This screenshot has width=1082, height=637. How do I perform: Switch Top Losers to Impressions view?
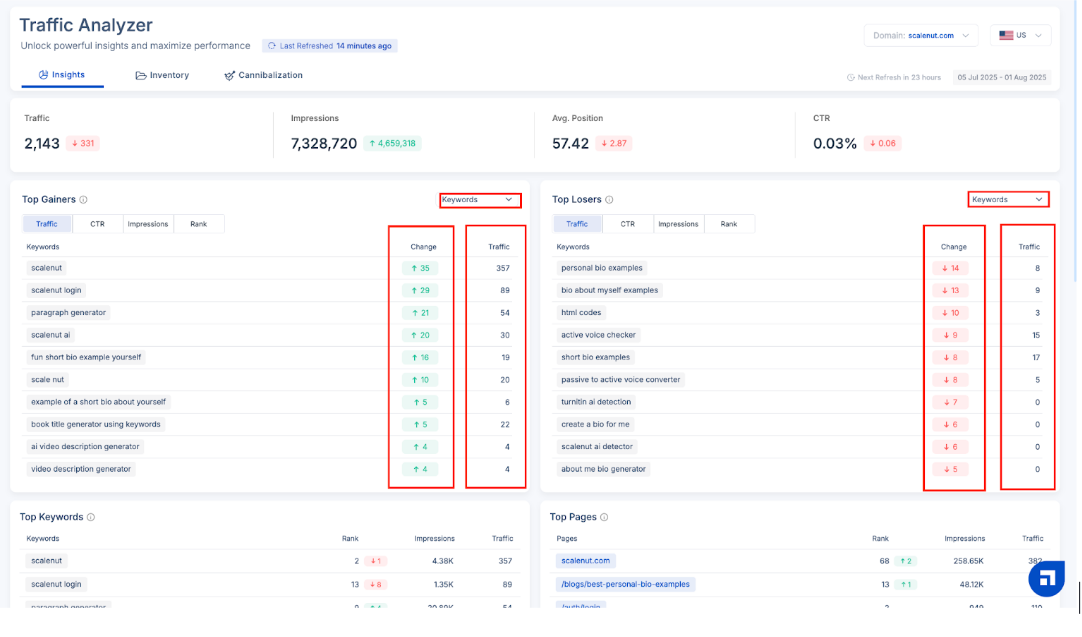coord(678,224)
